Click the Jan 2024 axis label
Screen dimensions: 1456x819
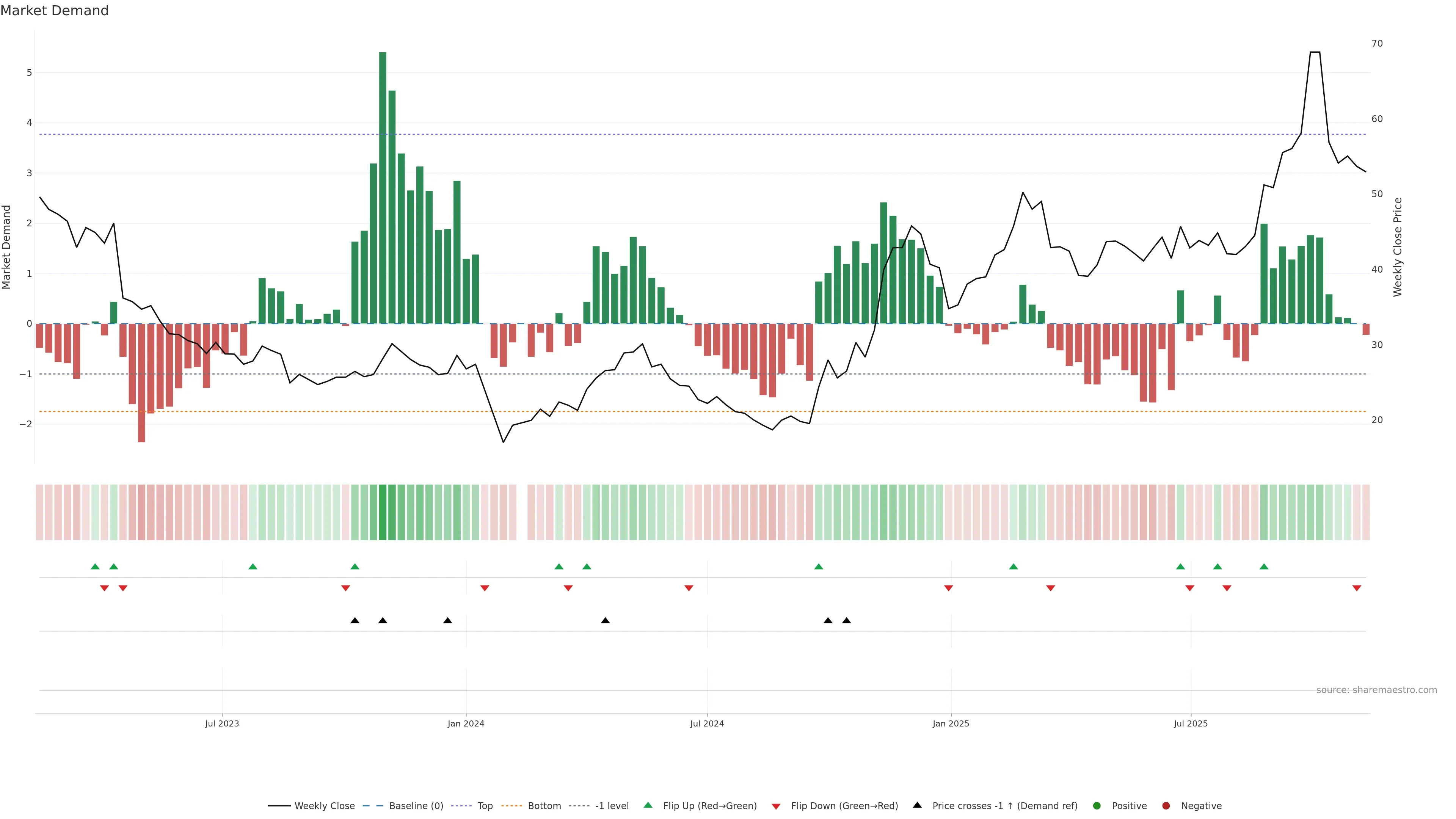(x=466, y=723)
